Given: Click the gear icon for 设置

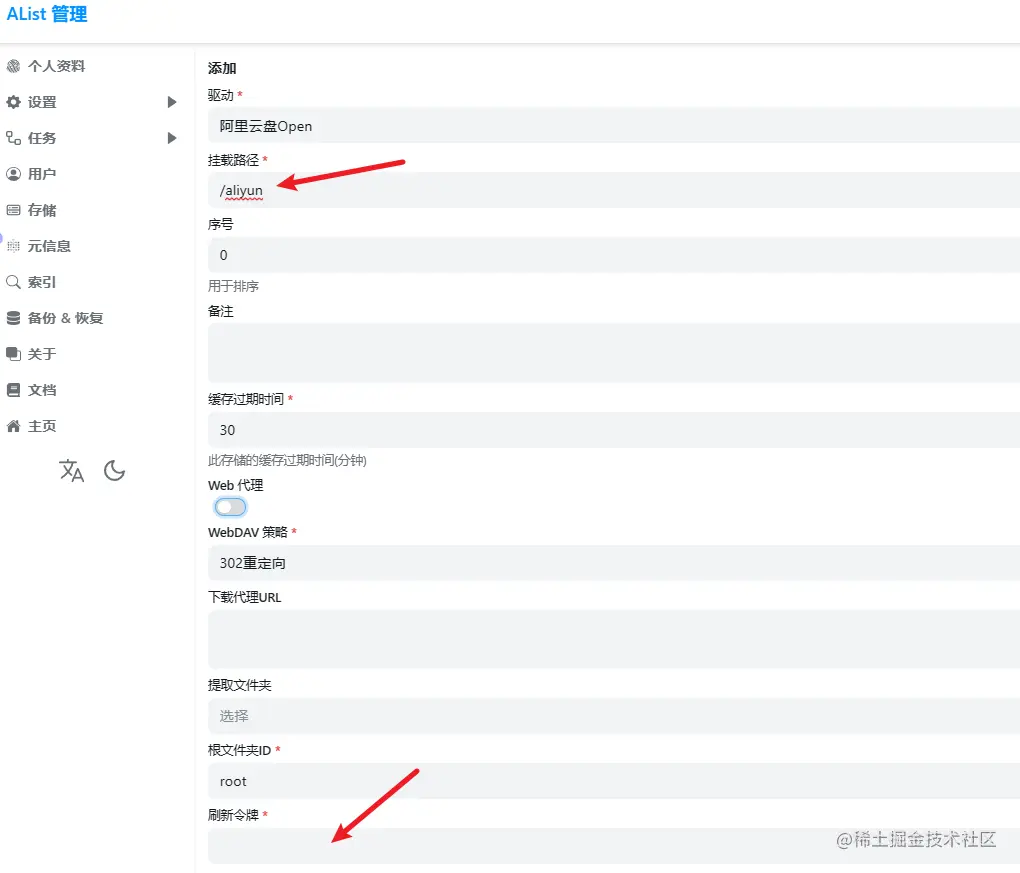Looking at the screenshot, I should point(13,102).
